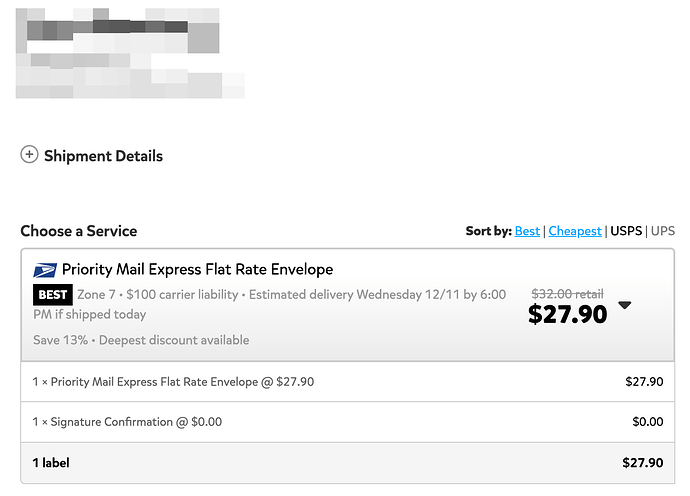690x496 pixels.
Task: Click the struck-through $32.00 retail price
Action: click(x=567, y=293)
